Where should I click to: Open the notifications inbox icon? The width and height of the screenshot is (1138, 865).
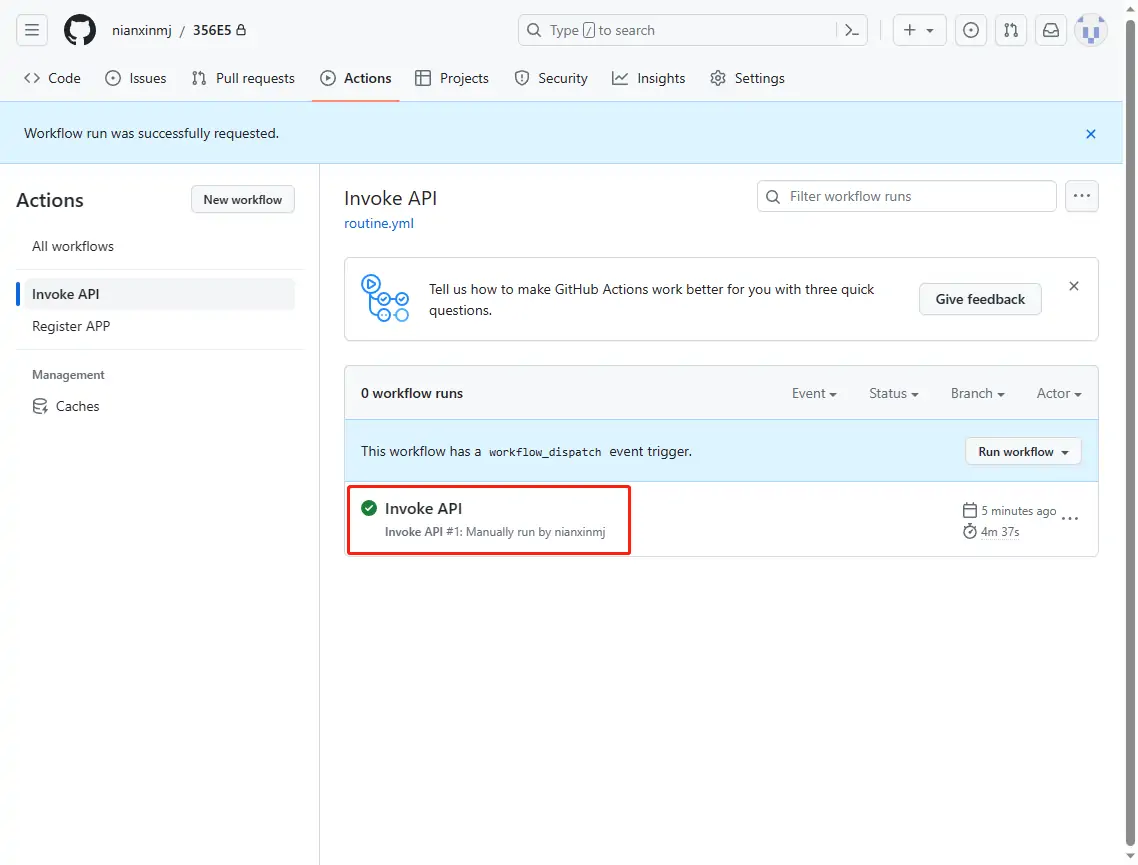(1051, 30)
